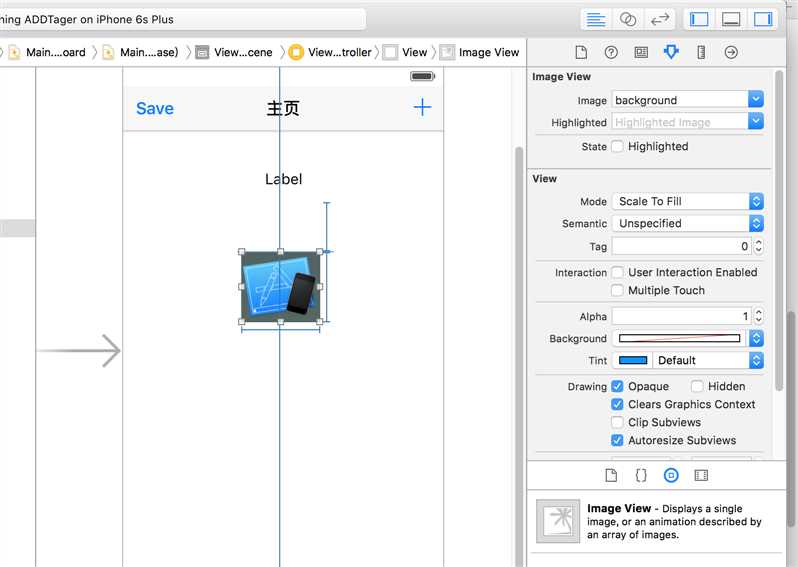Click the Image View breadcrumb icon

(x=447, y=52)
